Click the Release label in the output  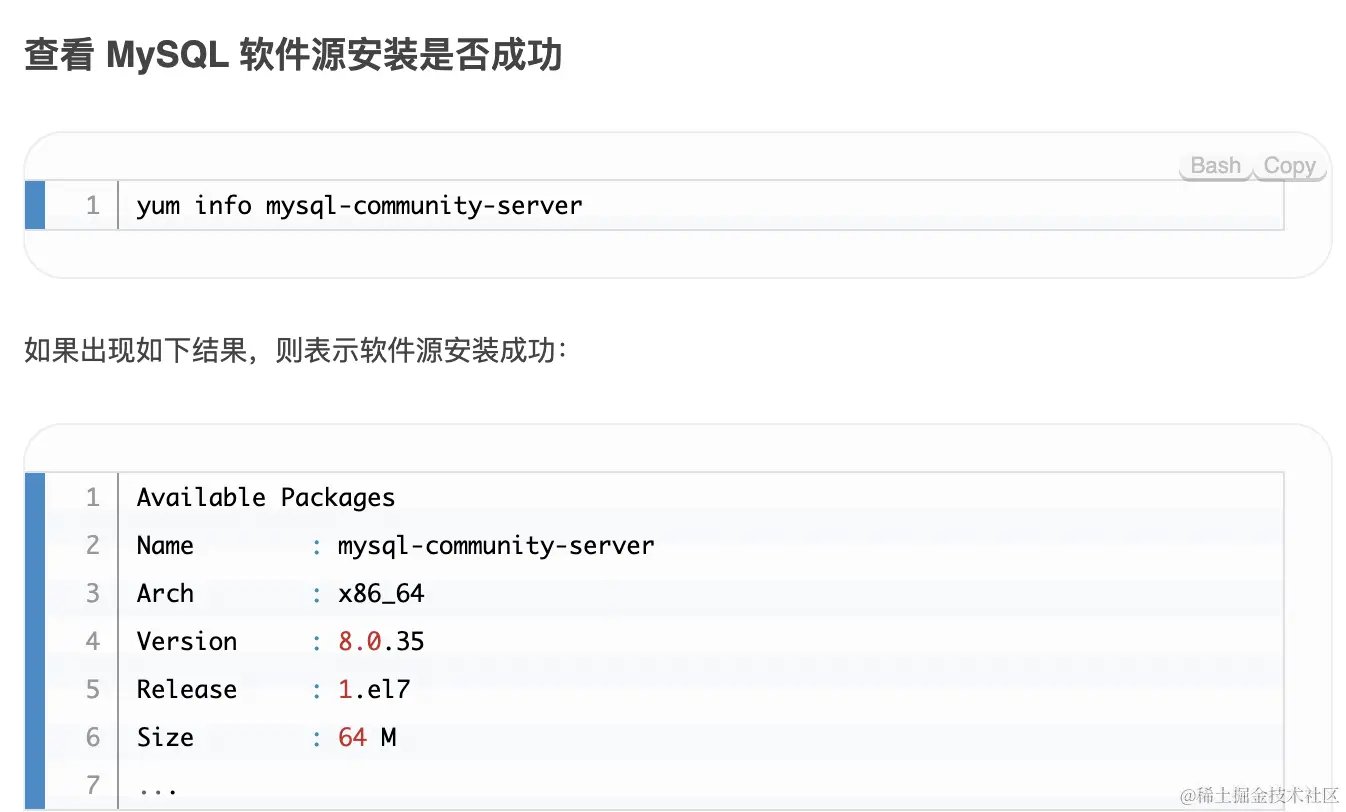pyautogui.click(x=187, y=690)
